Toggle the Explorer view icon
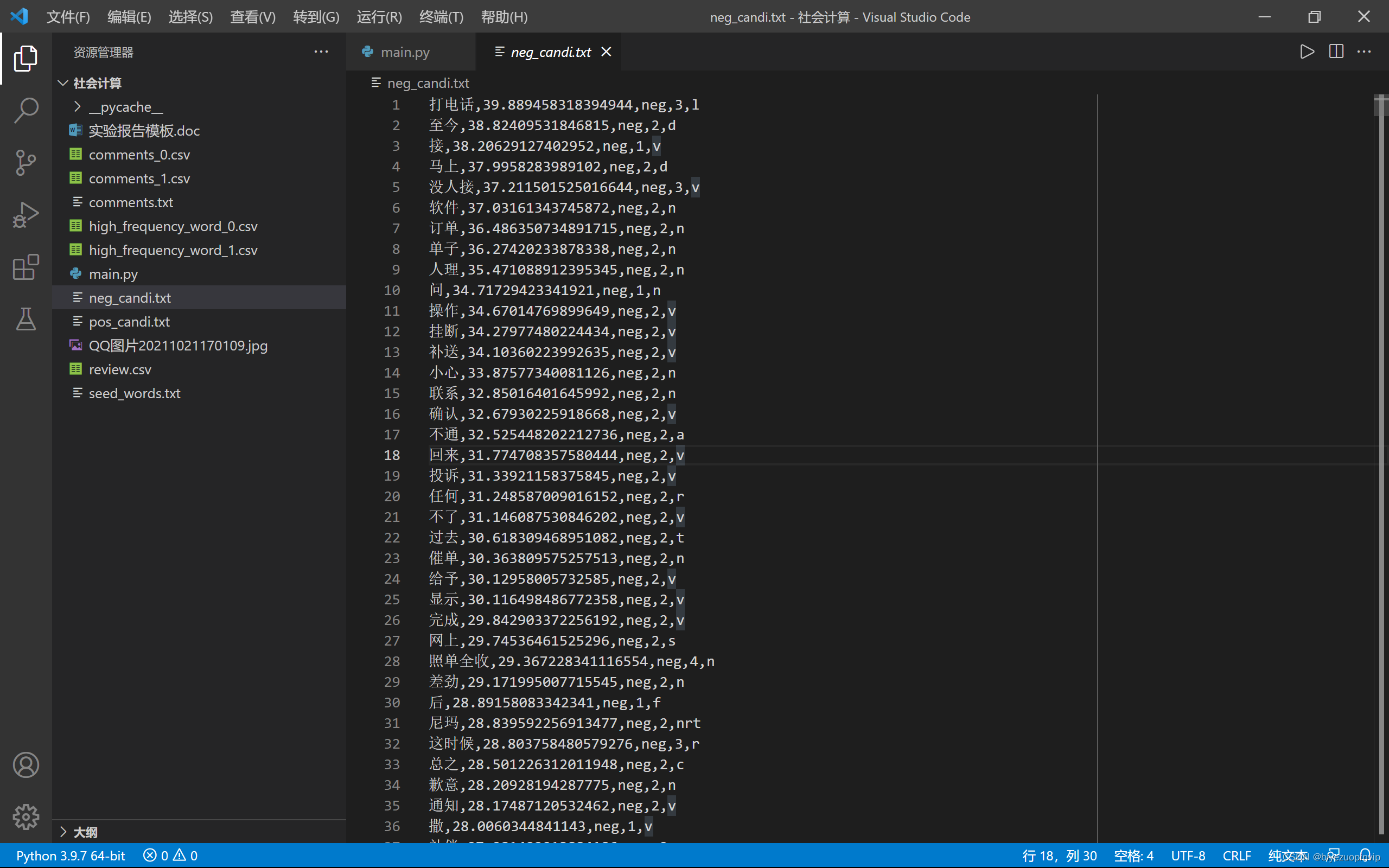This screenshot has width=1389, height=868. pos(26,58)
